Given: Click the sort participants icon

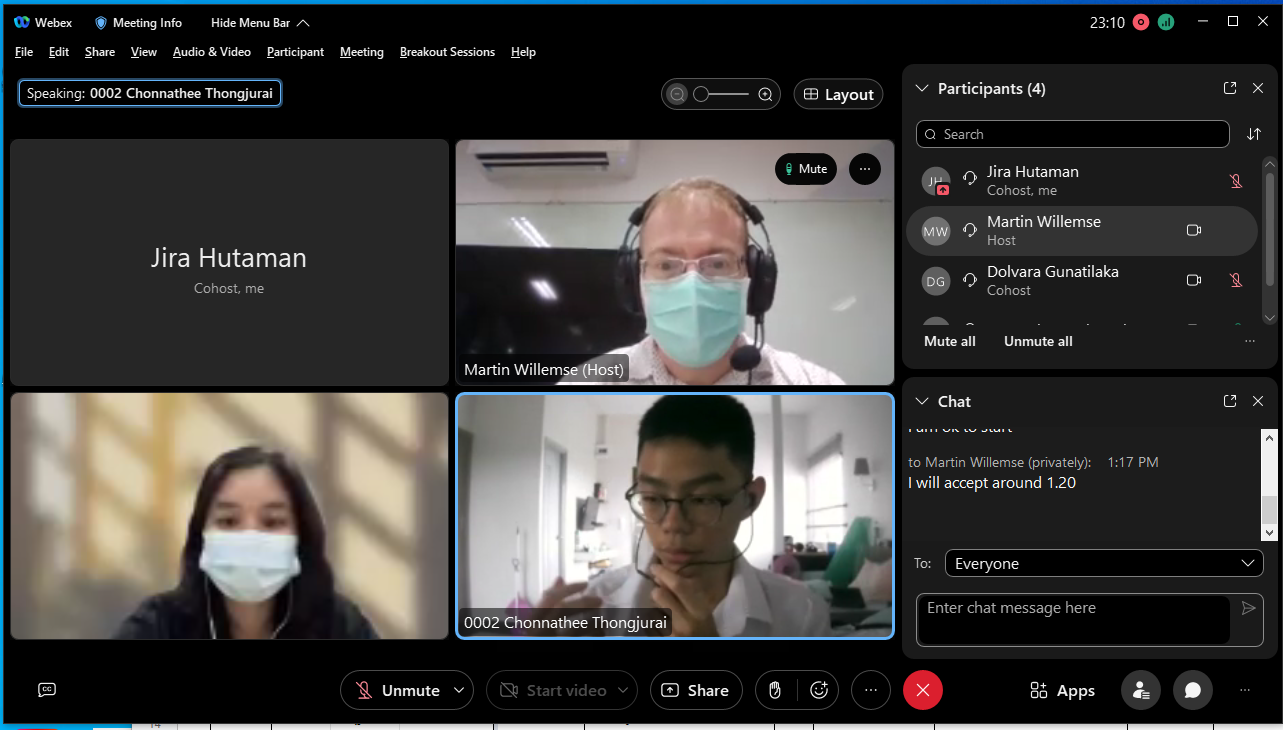Looking at the screenshot, I should coord(1254,134).
